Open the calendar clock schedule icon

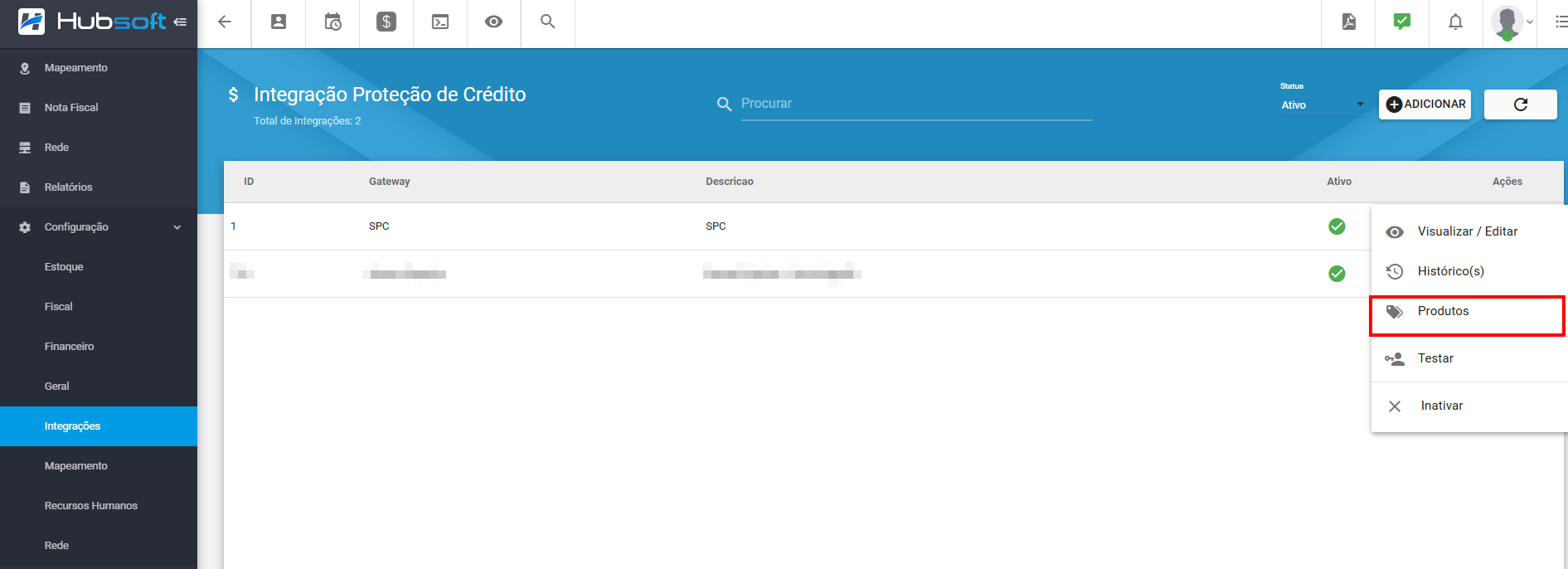[x=333, y=22]
